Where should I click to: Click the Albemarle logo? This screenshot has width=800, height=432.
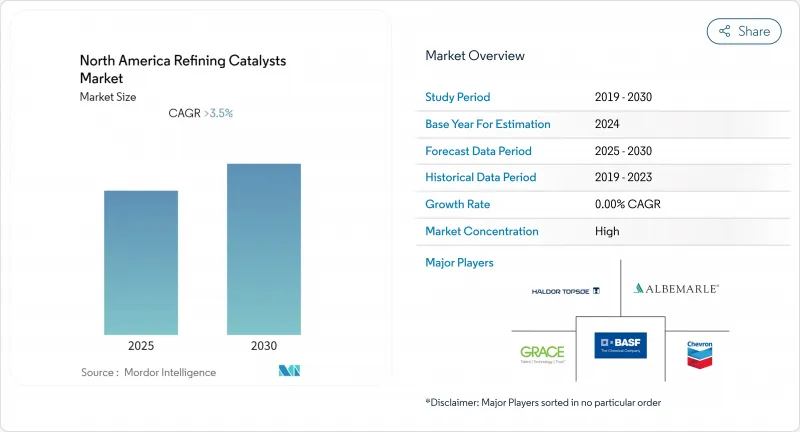coord(676,289)
